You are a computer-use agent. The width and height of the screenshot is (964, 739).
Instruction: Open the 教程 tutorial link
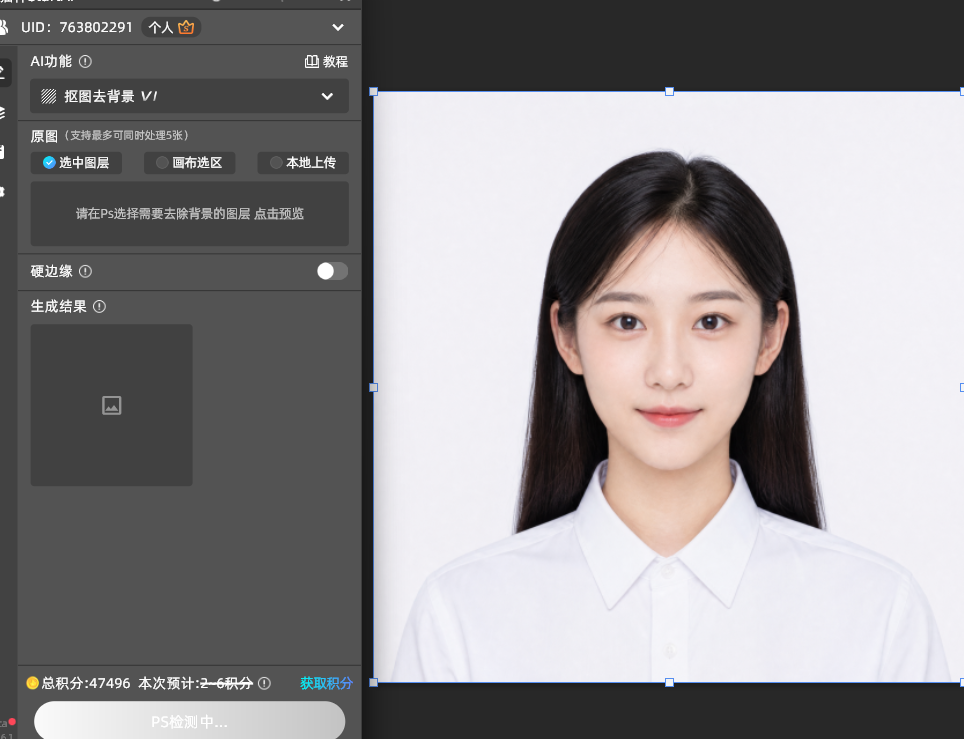click(326, 61)
